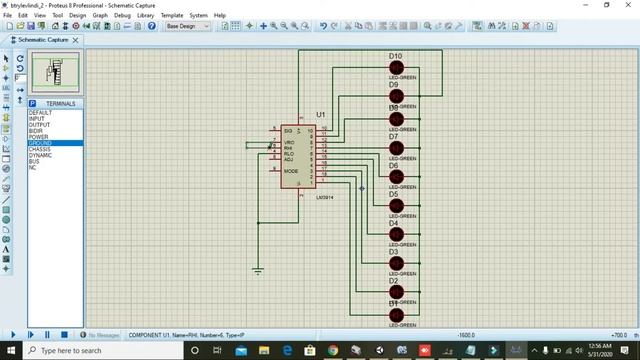Click the Windows search box
This screenshot has width=640, height=360.
point(103,351)
